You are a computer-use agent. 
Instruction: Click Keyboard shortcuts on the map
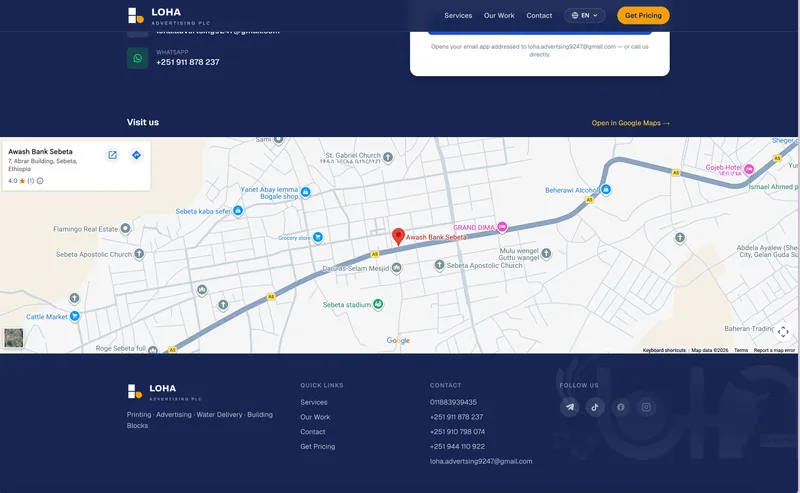click(x=664, y=350)
